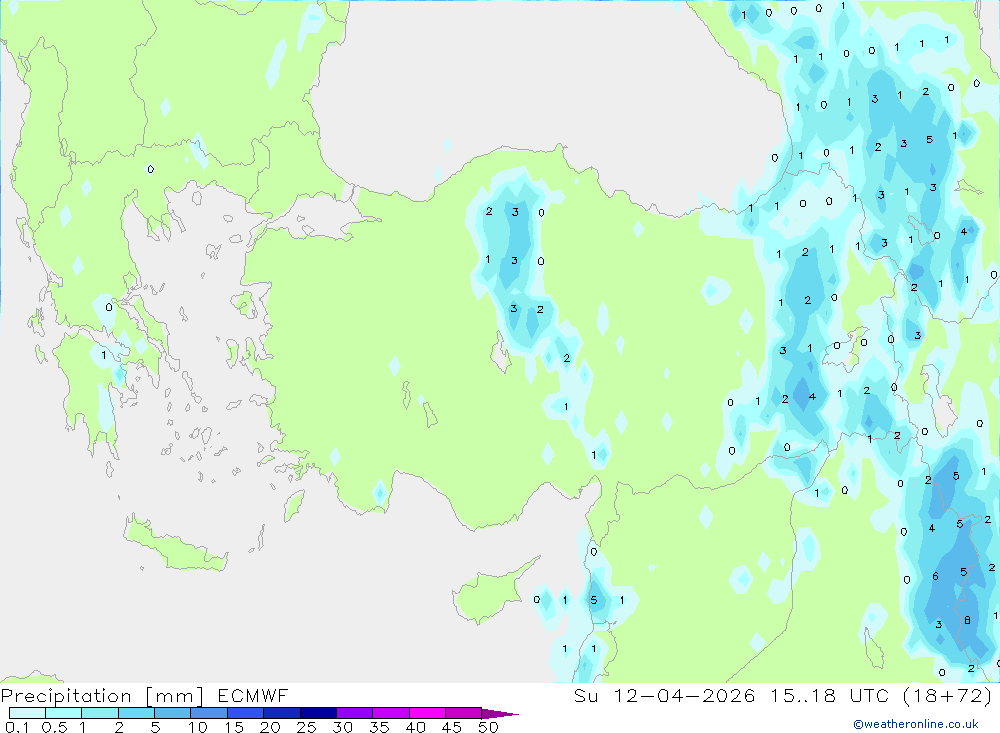Click the 0.5 legend scale label

pyautogui.click(x=54, y=727)
